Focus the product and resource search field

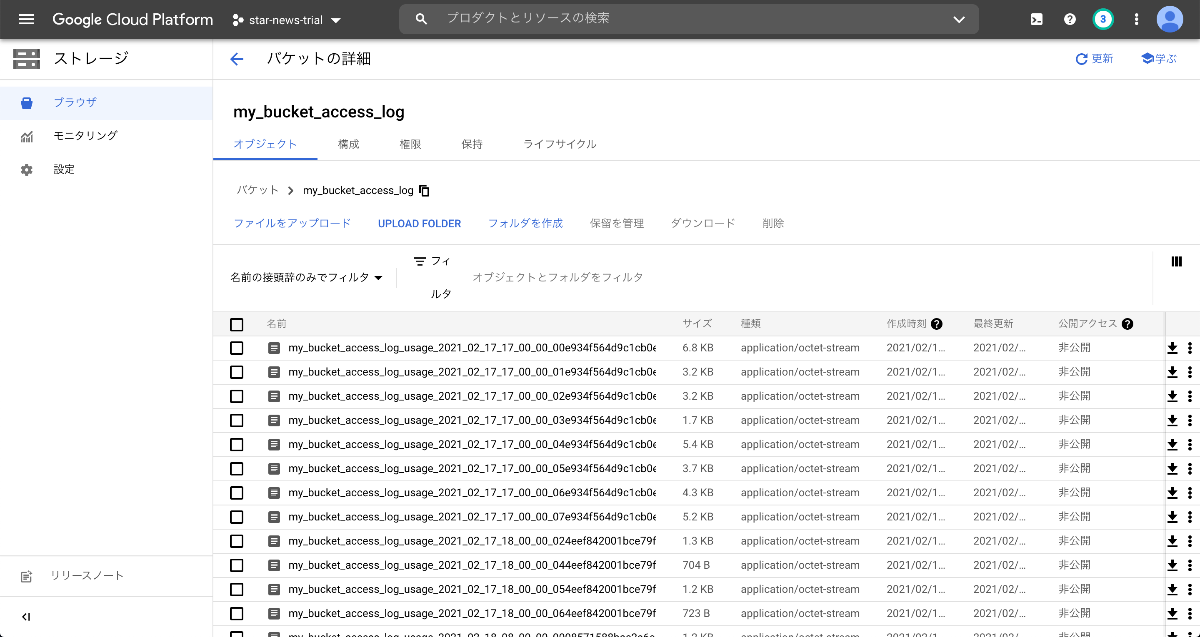pyautogui.click(x=690, y=19)
